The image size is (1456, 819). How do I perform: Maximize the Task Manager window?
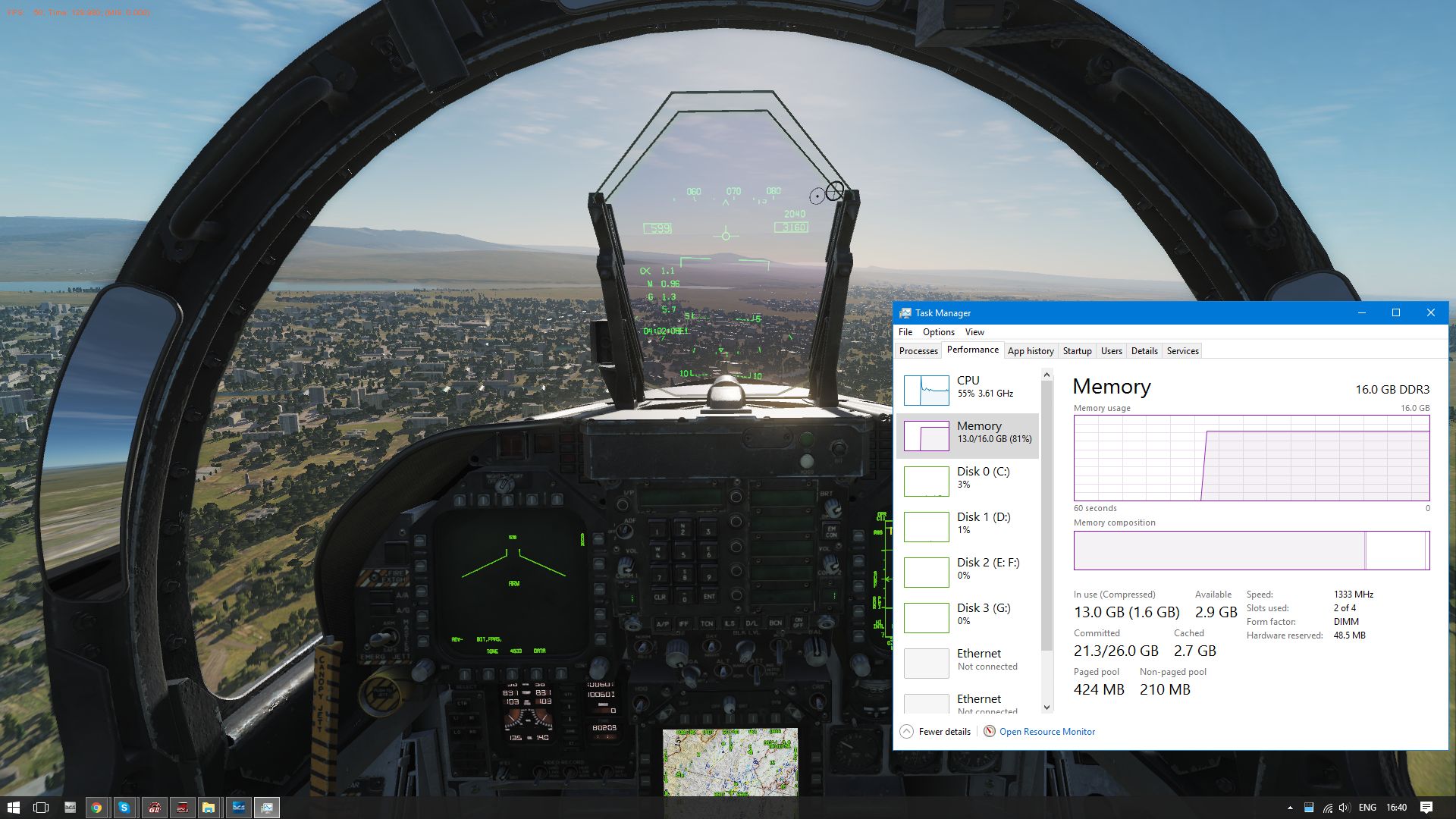[1396, 313]
